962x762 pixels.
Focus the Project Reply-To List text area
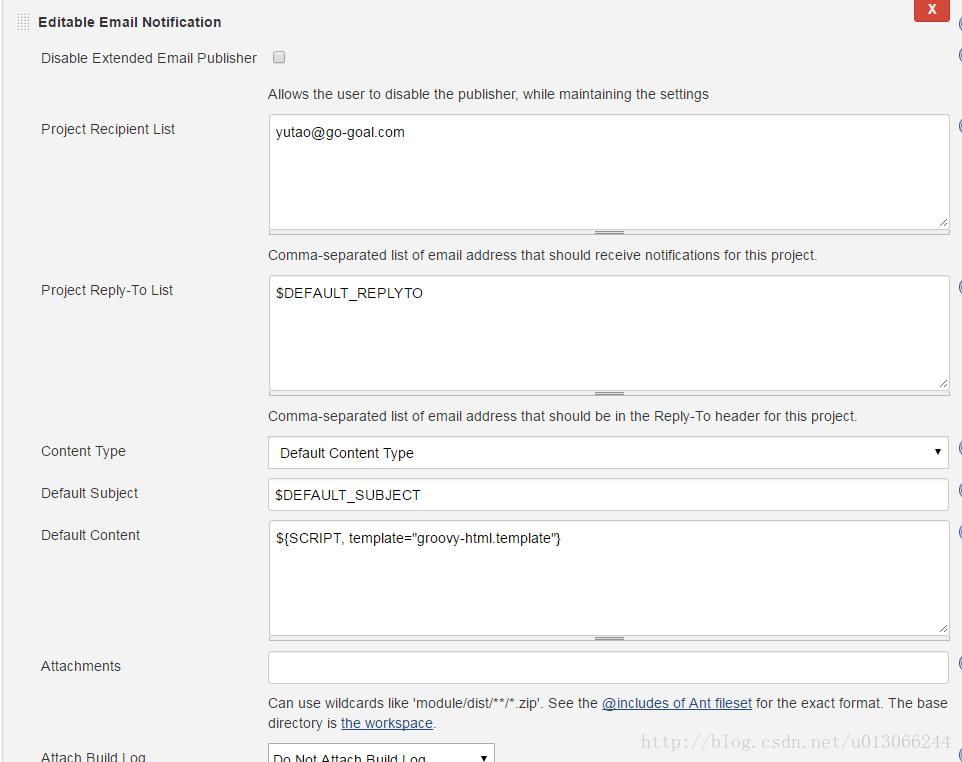tap(609, 333)
